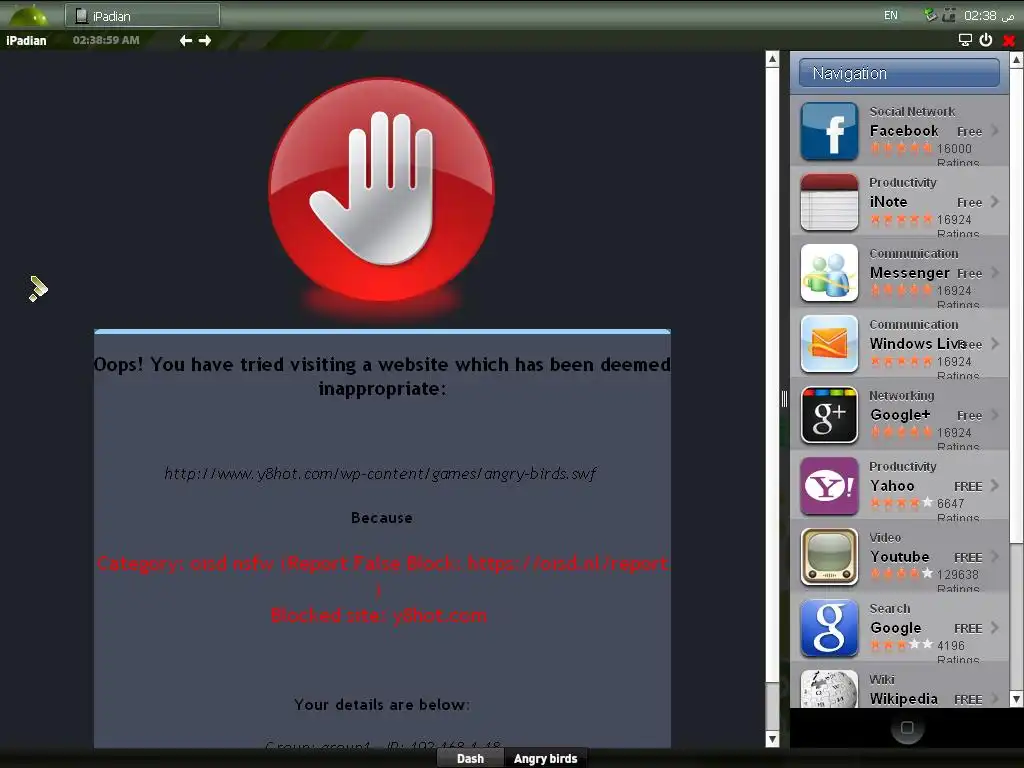Click the Your details are below text
The height and width of the screenshot is (768, 1024).
[x=381, y=705]
